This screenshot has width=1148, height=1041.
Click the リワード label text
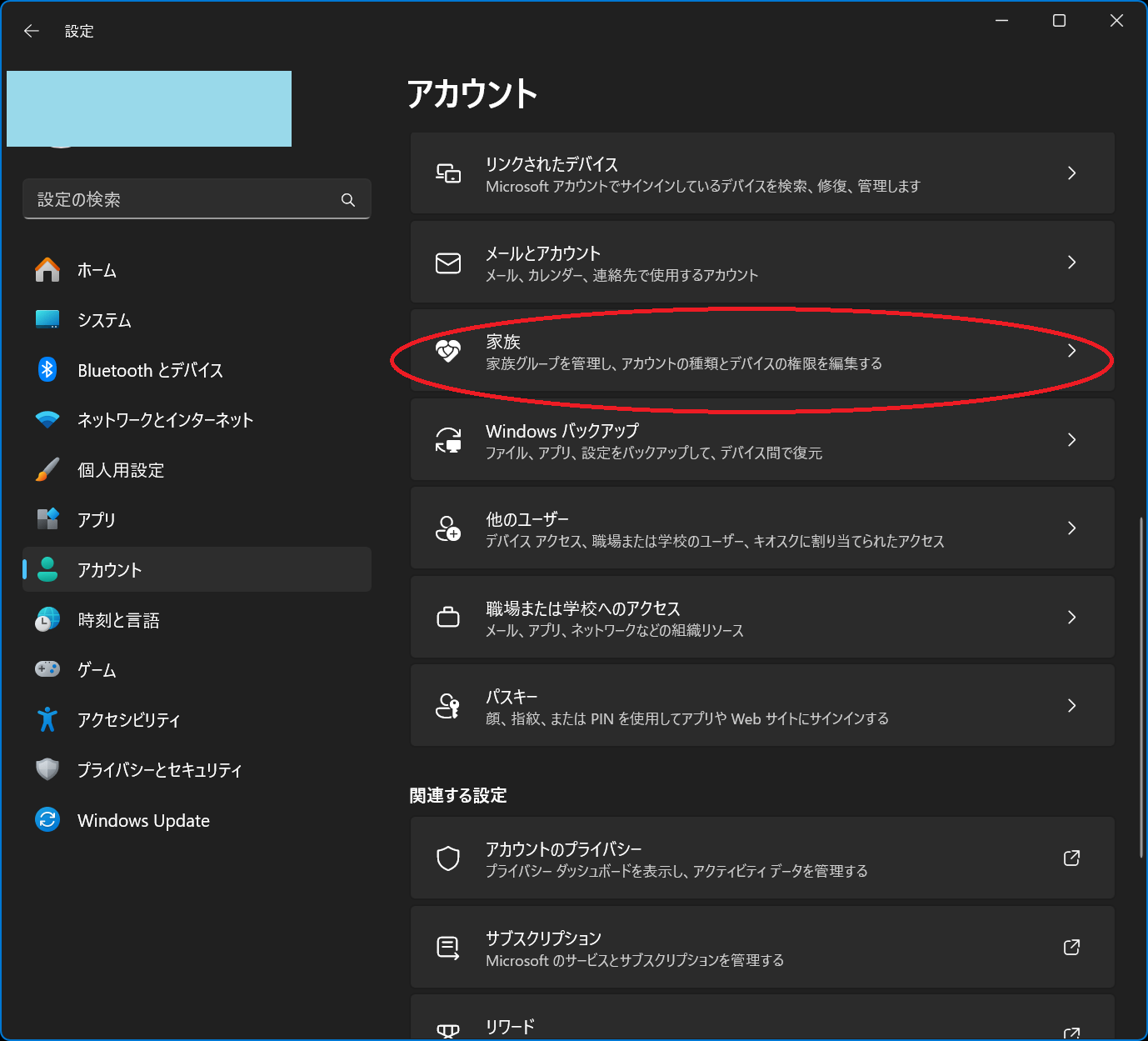[x=510, y=1027]
